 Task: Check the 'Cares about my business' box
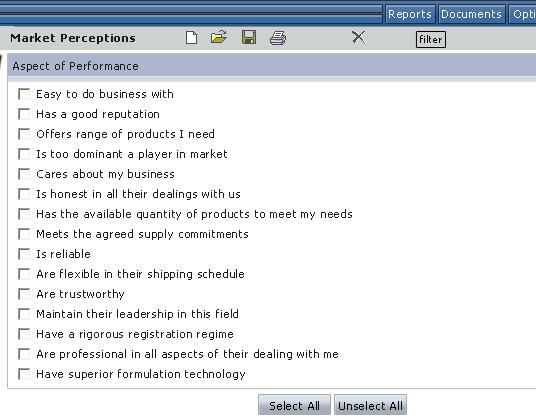pyautogui.click(x=24, y=174)
